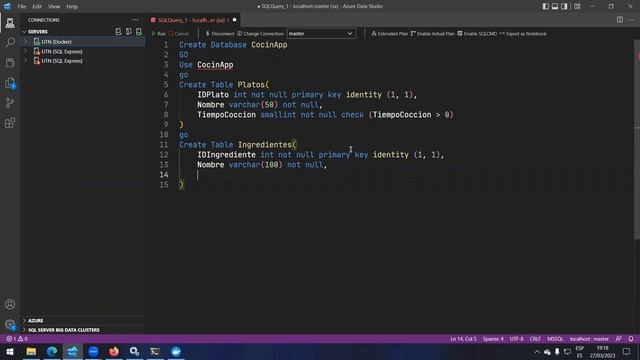Open the Explorer view with badge

point(10,83)
